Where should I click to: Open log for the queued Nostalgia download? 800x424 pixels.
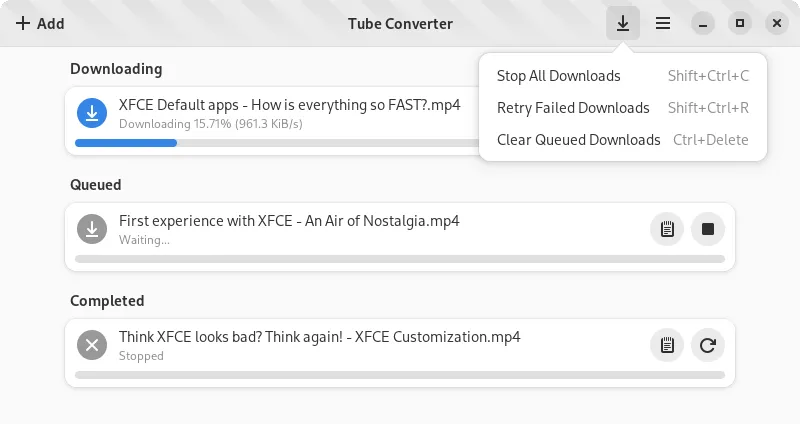pyautogui.click(x=667, y=229)
